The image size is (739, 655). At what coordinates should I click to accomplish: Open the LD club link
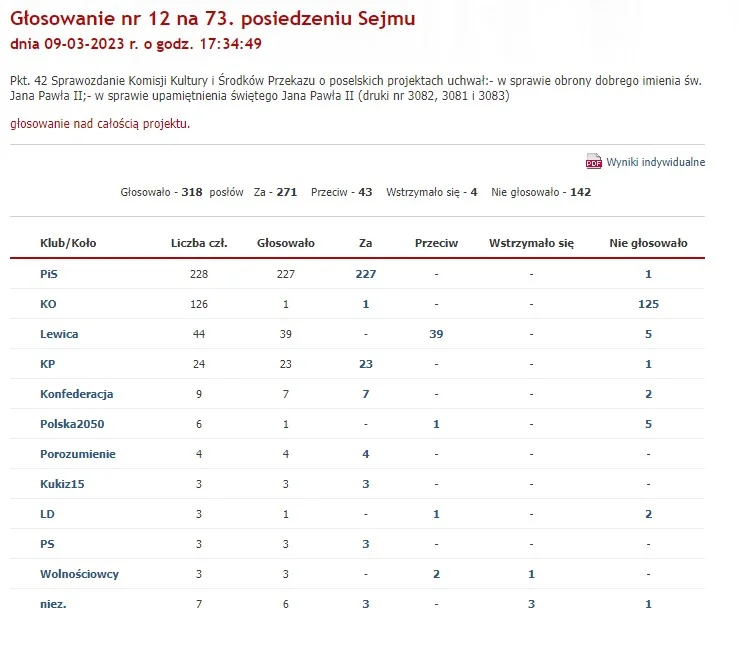47,514
